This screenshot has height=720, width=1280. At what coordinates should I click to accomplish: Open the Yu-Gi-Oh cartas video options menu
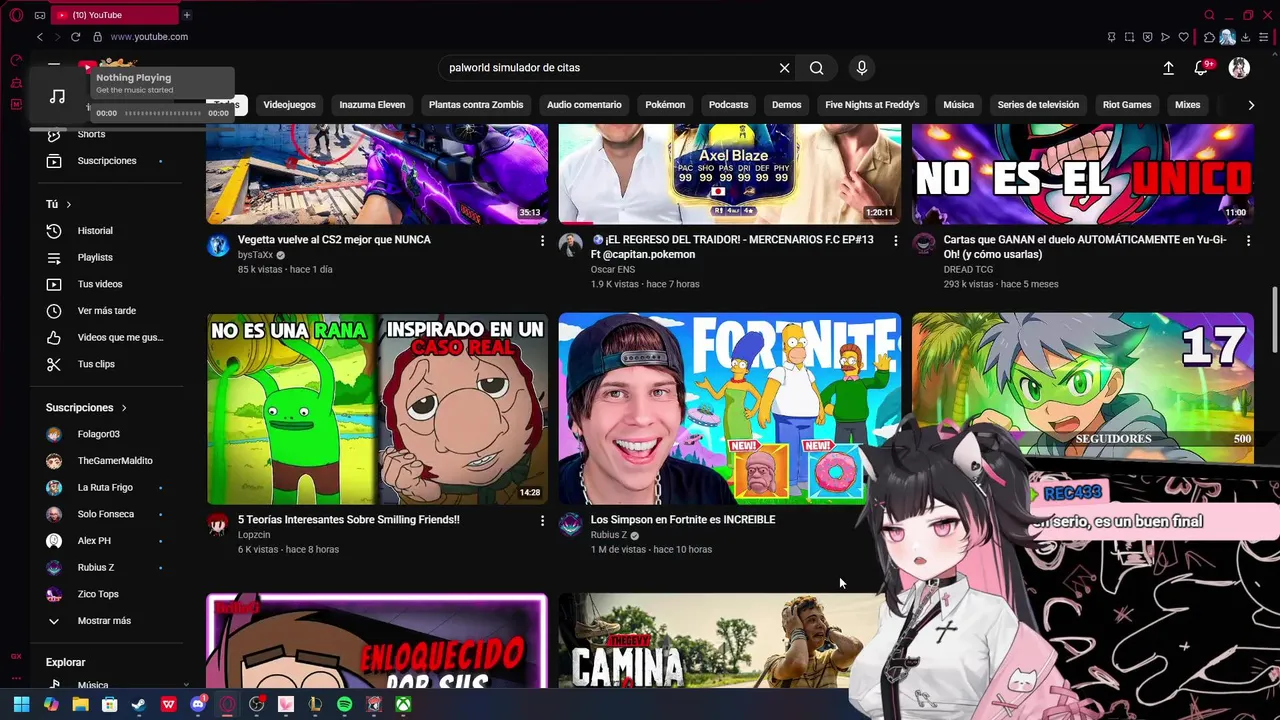1248,241
